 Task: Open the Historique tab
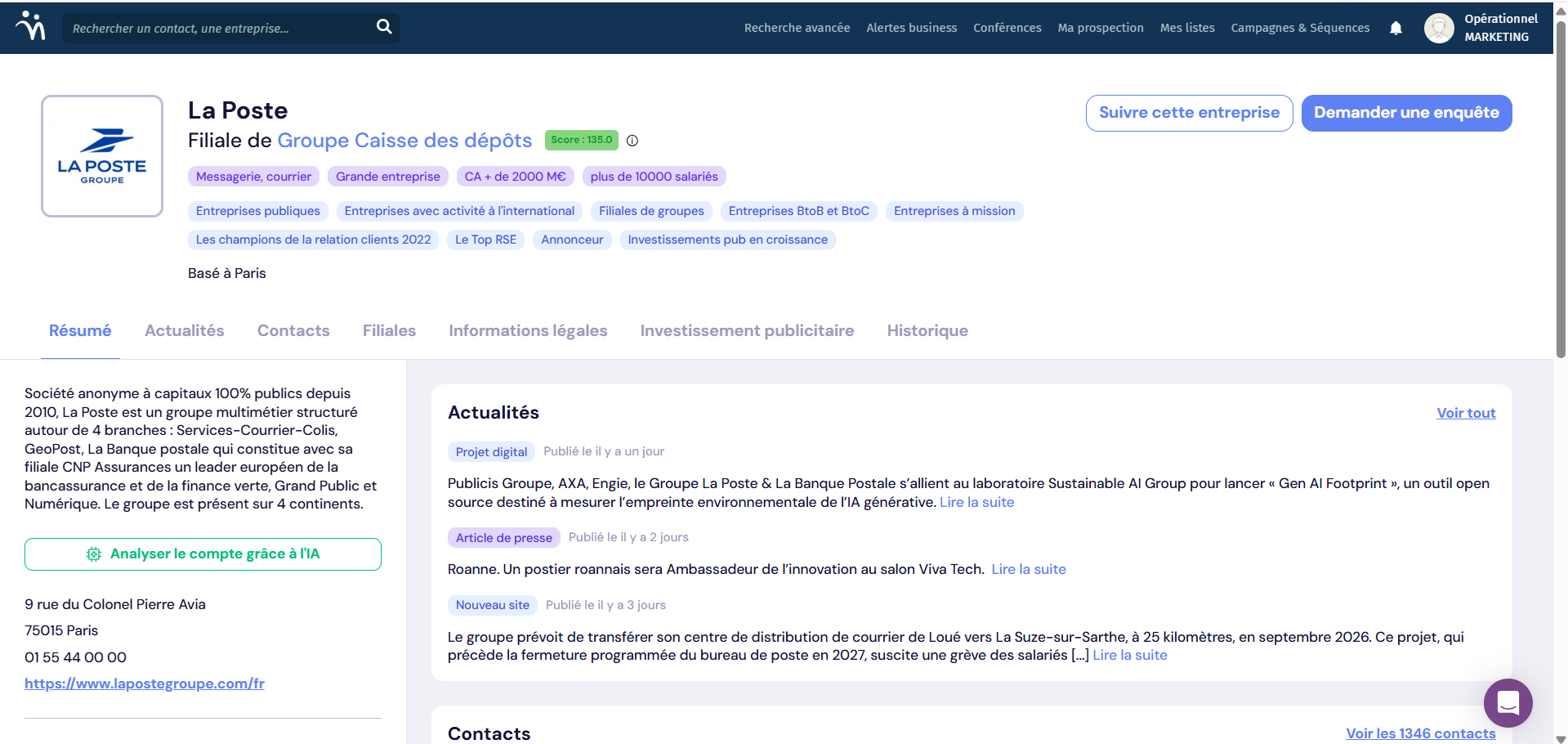[927, 330]
